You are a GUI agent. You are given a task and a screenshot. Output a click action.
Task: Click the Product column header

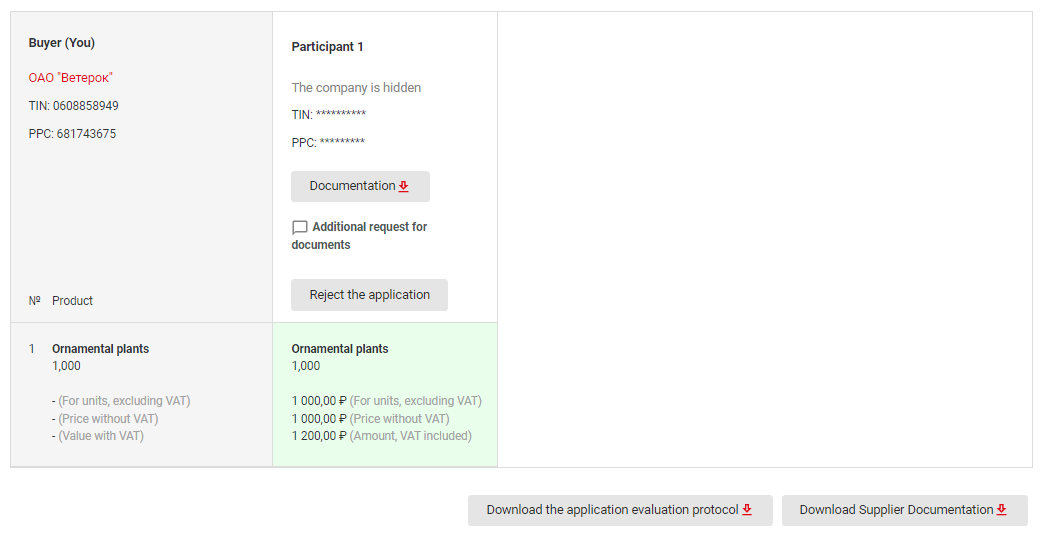coord(73,301)
